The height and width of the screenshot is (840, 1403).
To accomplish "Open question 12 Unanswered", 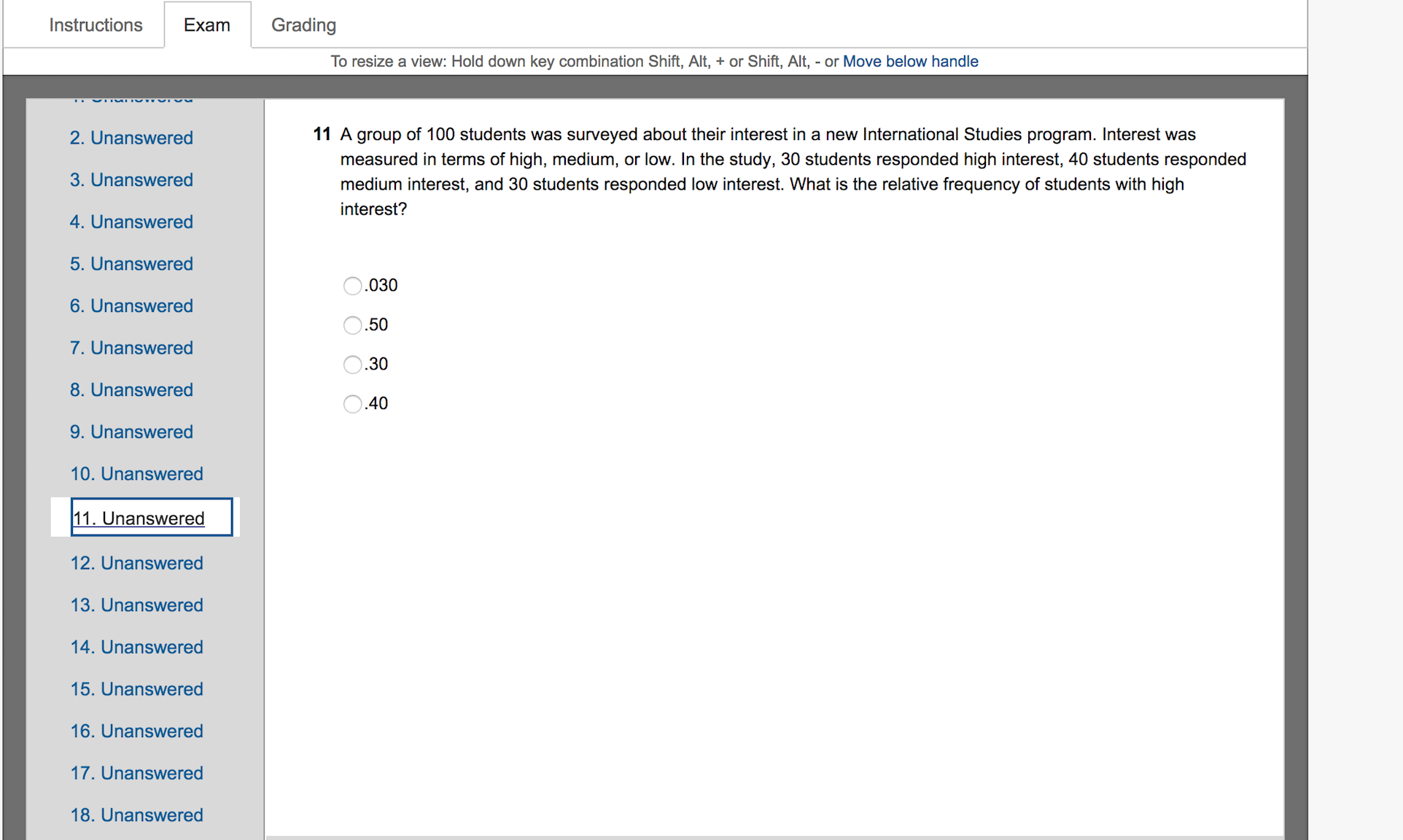I will click(x=136, y=563).
